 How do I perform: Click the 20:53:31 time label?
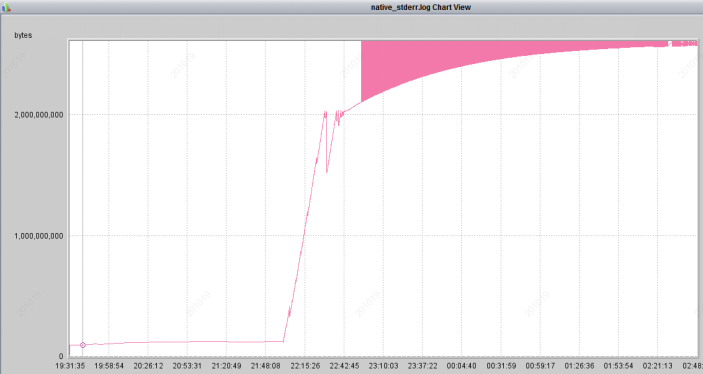[187, 366]
